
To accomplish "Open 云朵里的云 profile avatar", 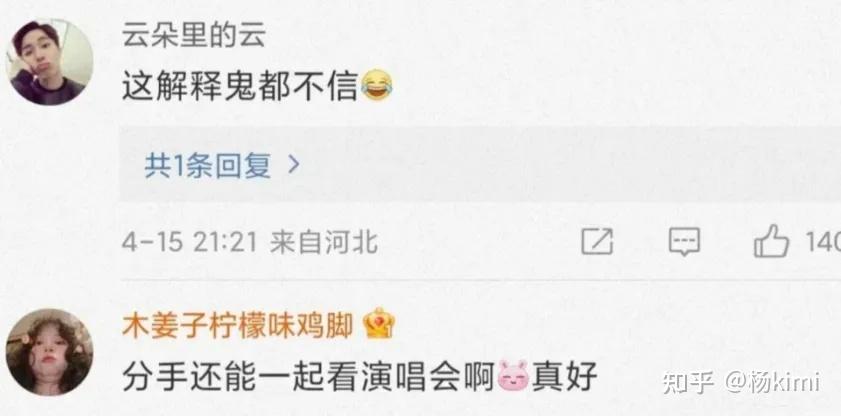I will pyautogui.click(x=49, y=62).
